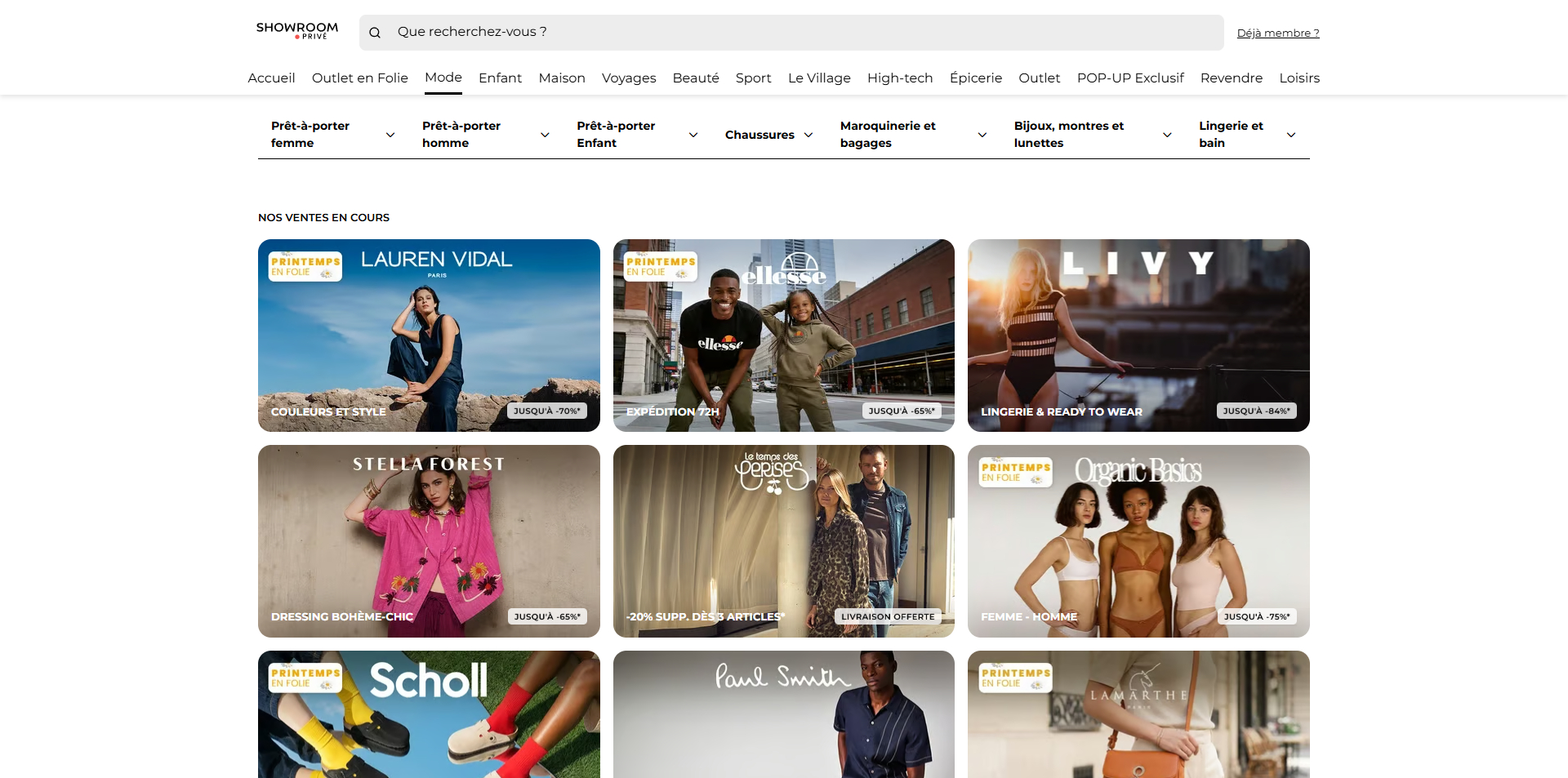1568x778 pixels.
Task: Open the Beauté tab
Action: pyautogui.click(x=696, y=78)
